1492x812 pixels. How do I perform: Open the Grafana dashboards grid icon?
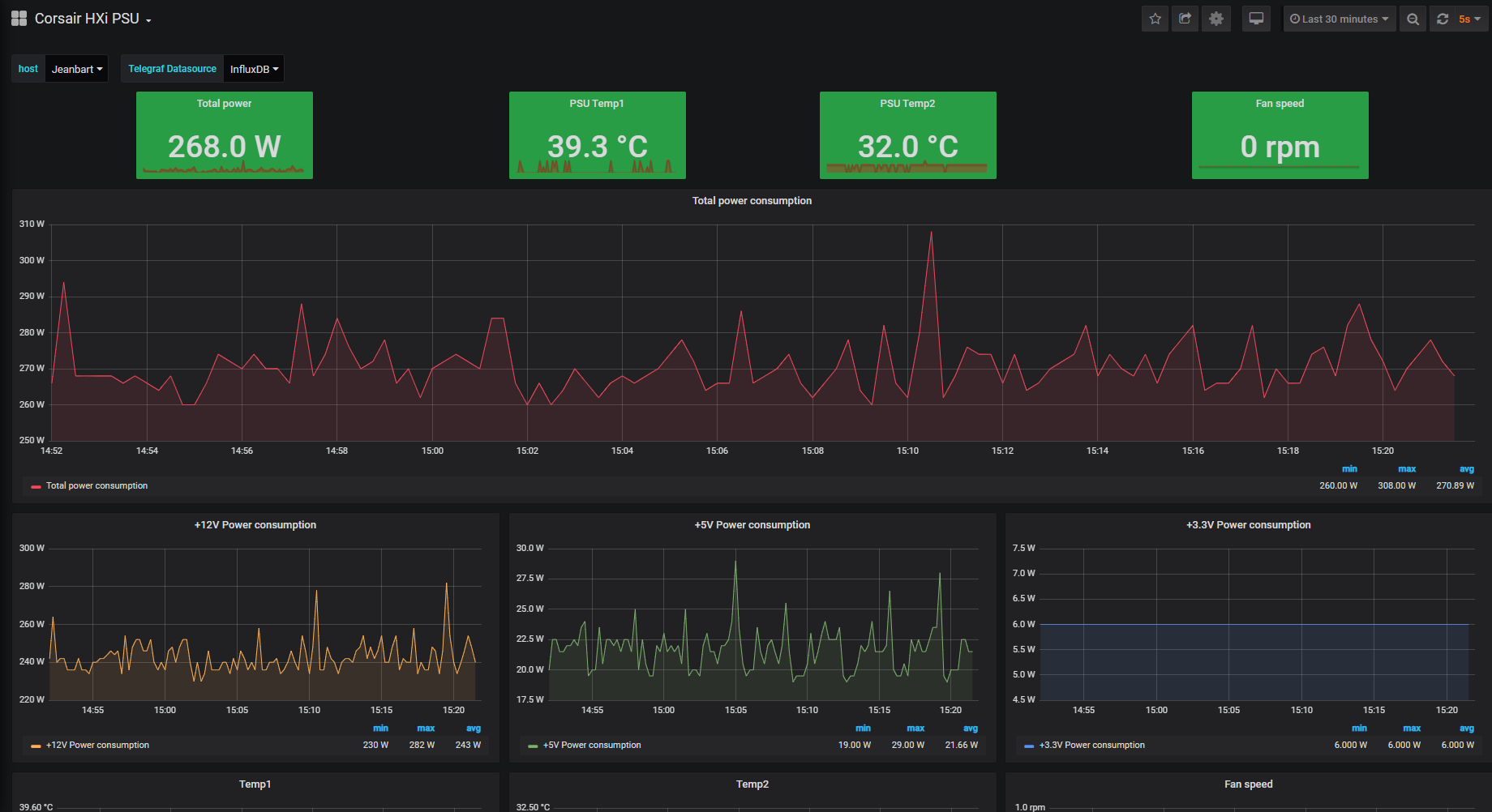pyautogui.click(x=19, y=19)
